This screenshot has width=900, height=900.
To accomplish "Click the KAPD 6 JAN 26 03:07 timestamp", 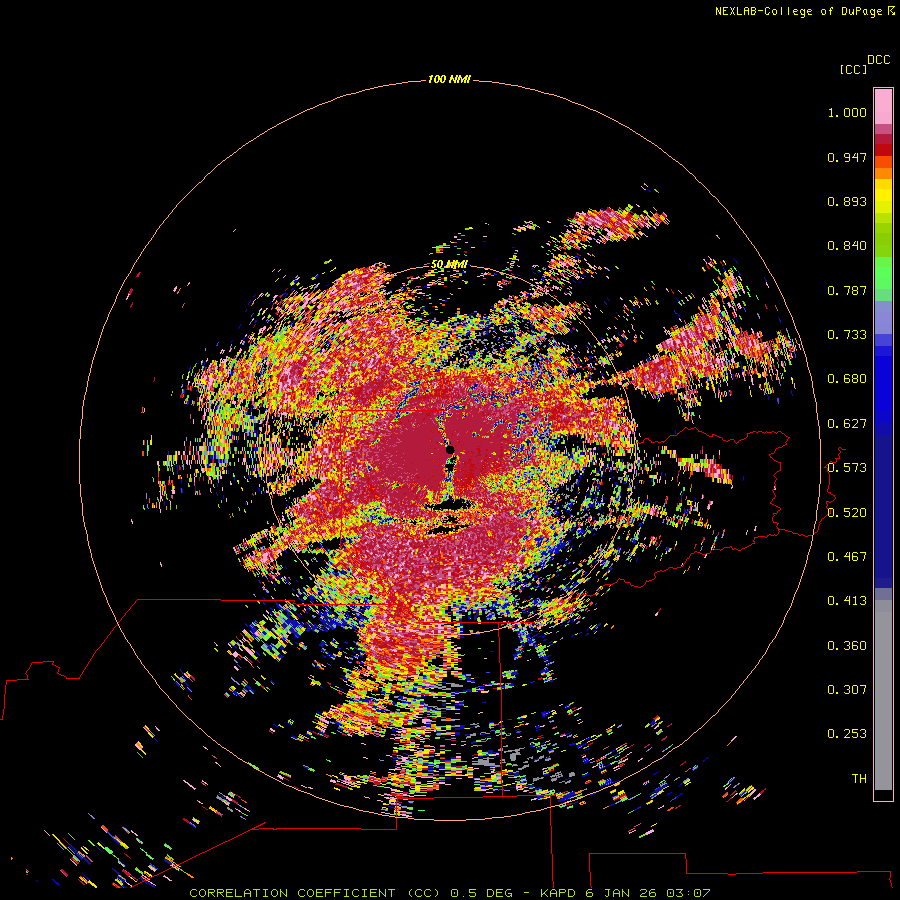I will point(625,893).
